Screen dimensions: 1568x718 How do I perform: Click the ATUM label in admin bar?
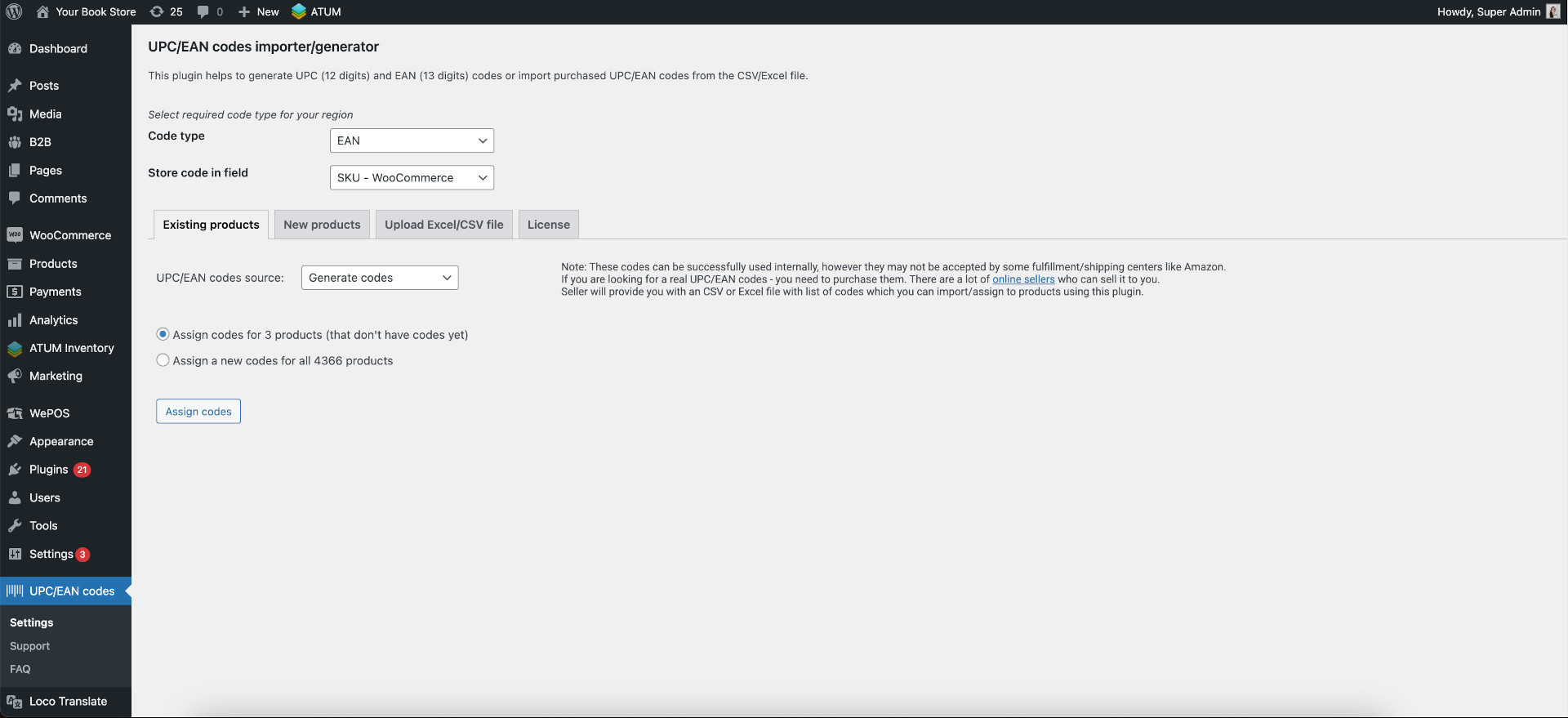pyautogui.click(x=326, y=11)
